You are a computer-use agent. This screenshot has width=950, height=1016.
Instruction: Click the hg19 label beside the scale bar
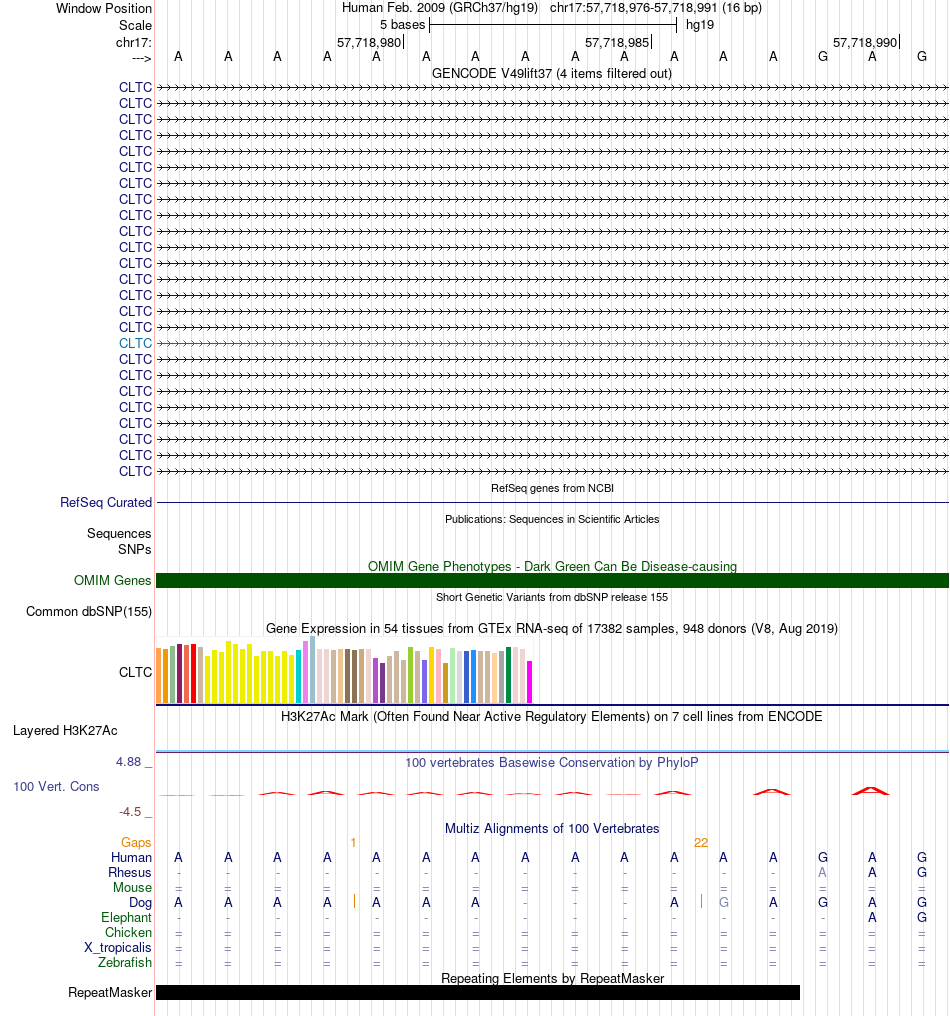[x=700, y=25]
